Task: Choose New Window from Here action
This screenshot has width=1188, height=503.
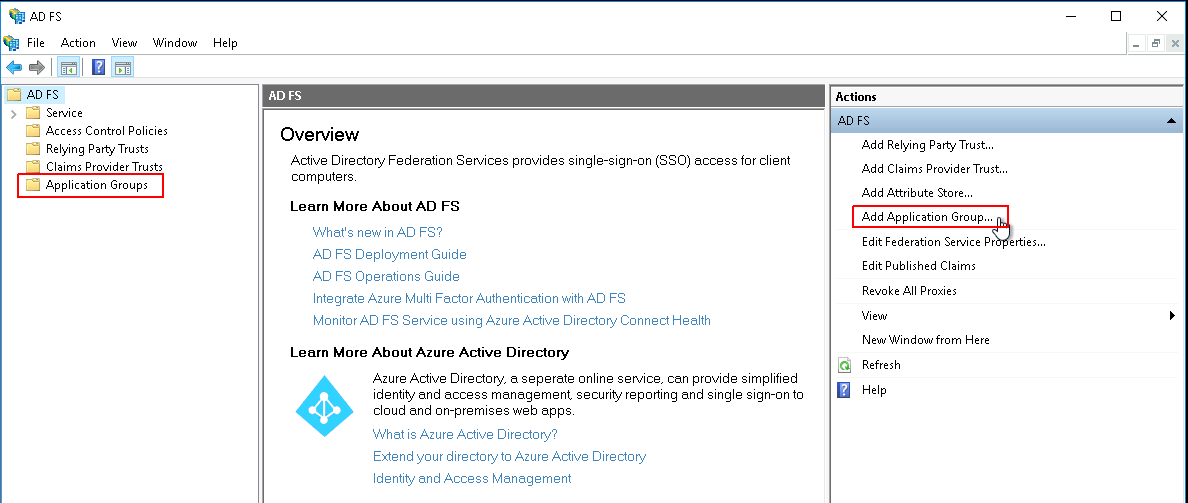Action: coord(926,340)
